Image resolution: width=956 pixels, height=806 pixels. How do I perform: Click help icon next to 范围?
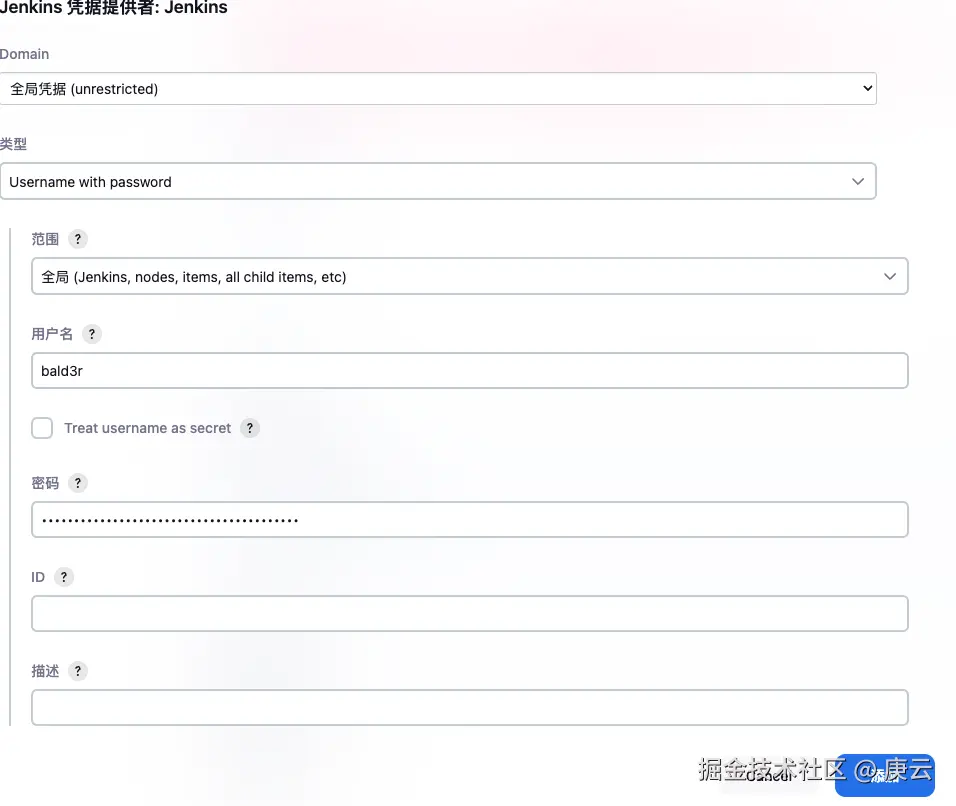click(77, 239)
